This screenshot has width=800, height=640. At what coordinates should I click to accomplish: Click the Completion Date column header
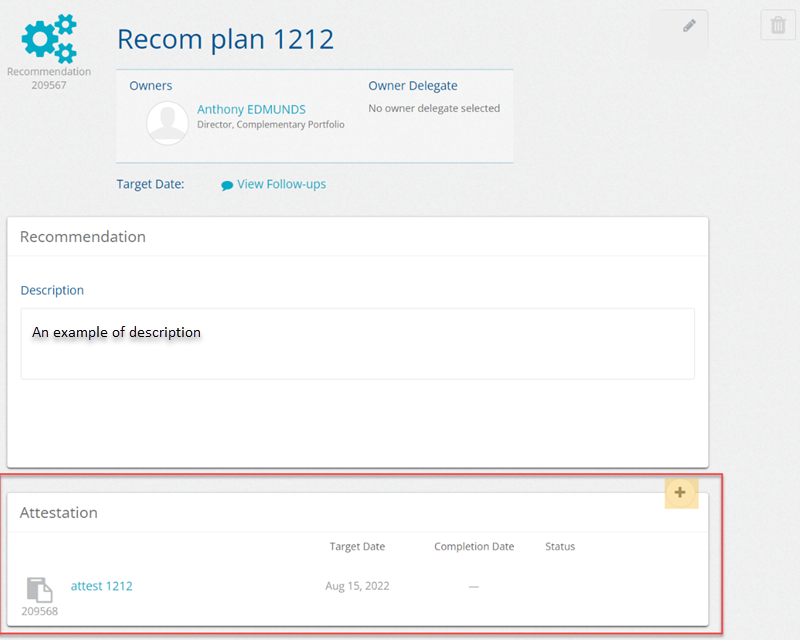[473, 547]
